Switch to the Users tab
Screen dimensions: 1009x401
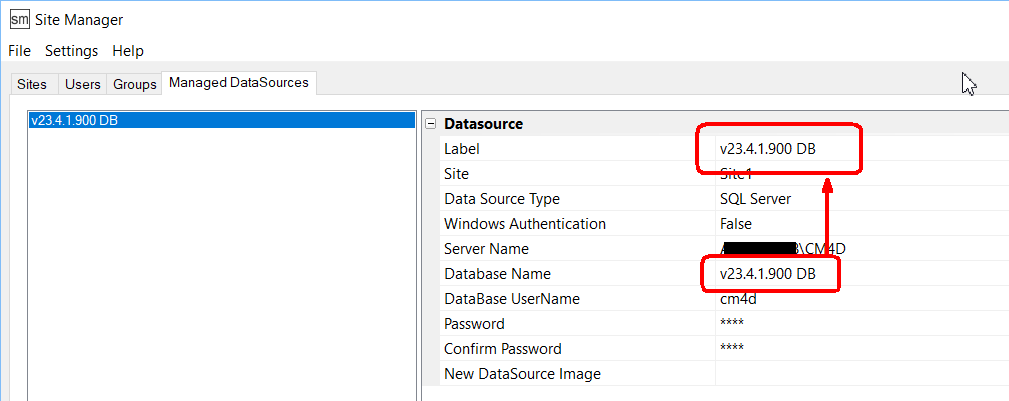pos(83,85)
